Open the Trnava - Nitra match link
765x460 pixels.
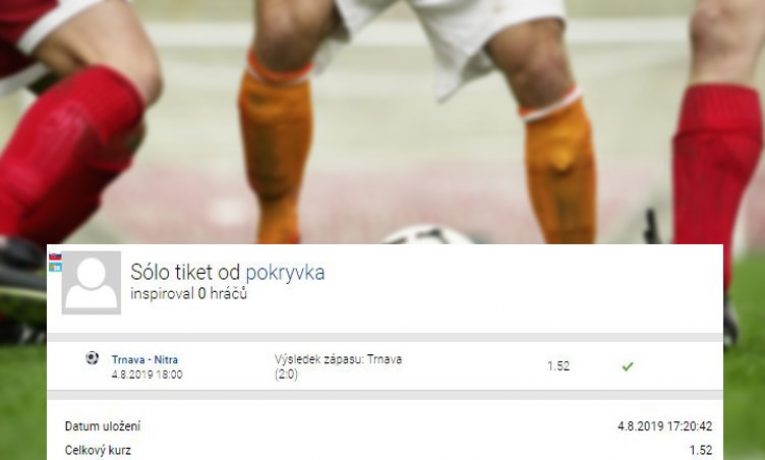pos(145,360)
